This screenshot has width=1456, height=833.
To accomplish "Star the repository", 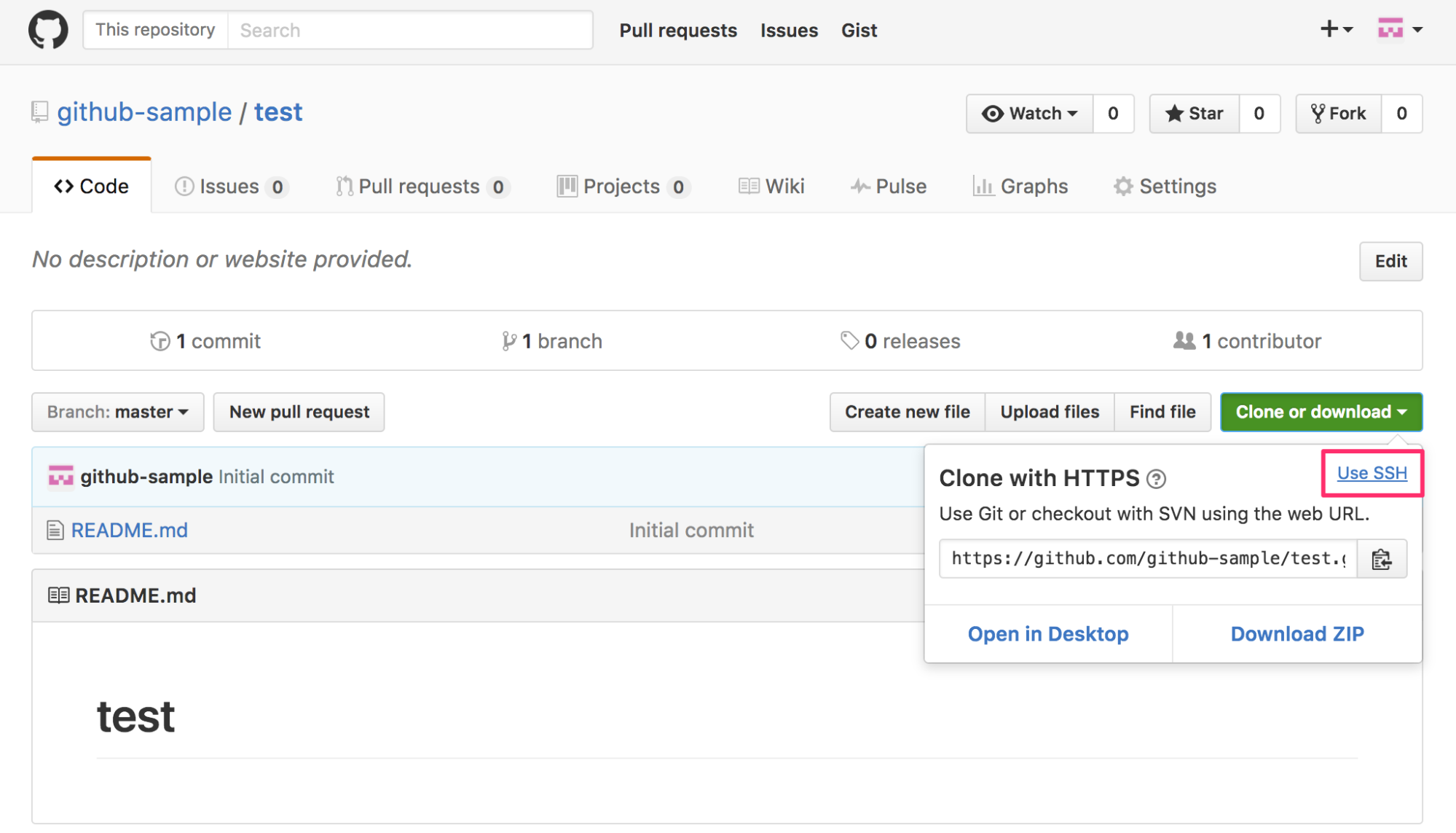I will click(x=1195, y=114).
